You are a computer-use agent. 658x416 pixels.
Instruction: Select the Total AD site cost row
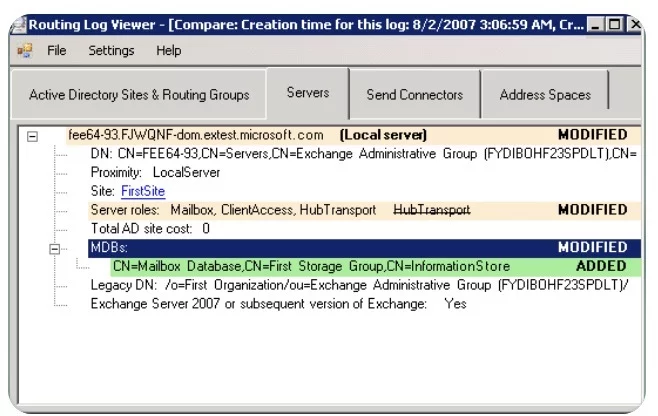150,228
